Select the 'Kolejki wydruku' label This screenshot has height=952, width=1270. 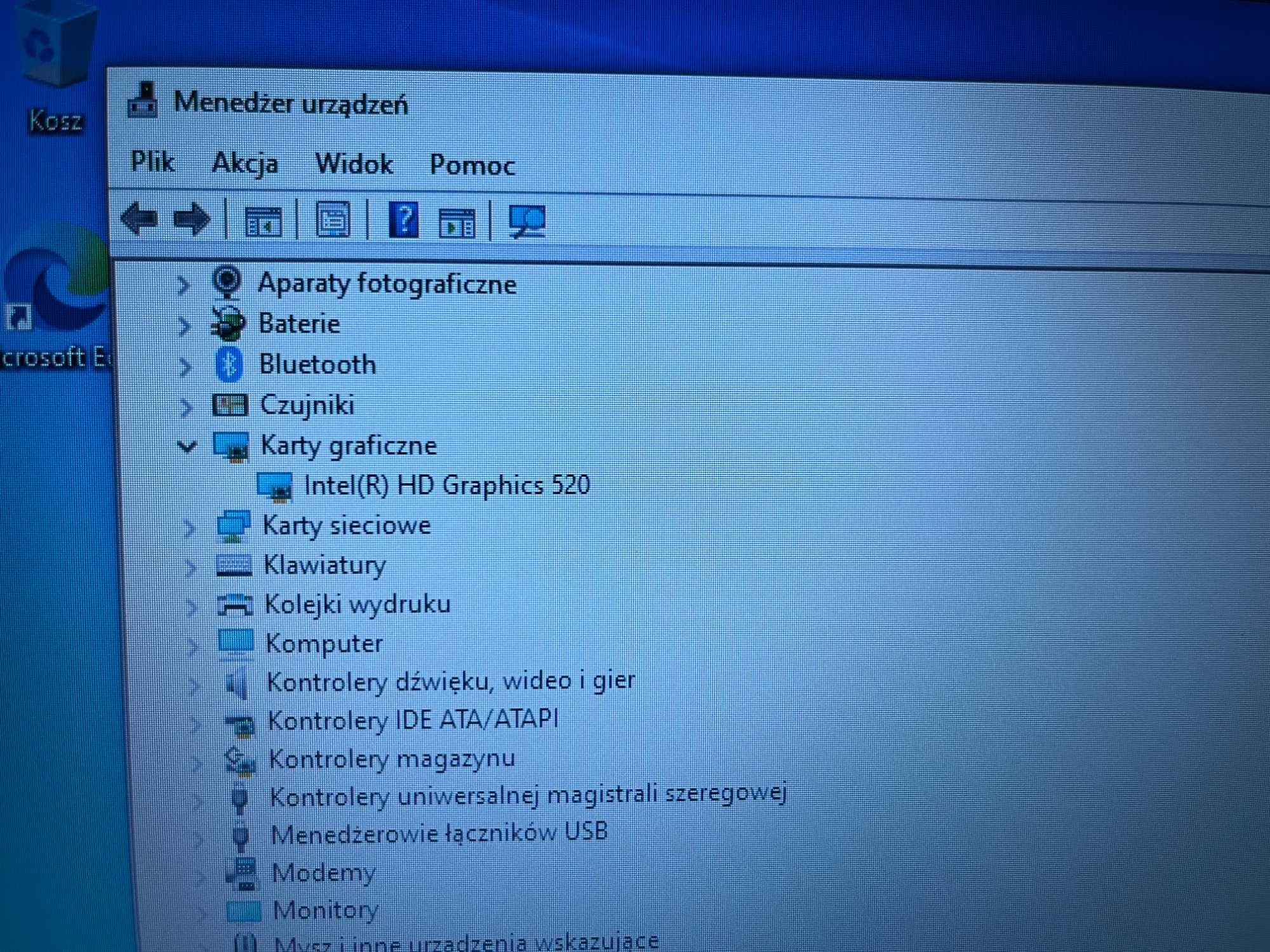coord(358,604)
